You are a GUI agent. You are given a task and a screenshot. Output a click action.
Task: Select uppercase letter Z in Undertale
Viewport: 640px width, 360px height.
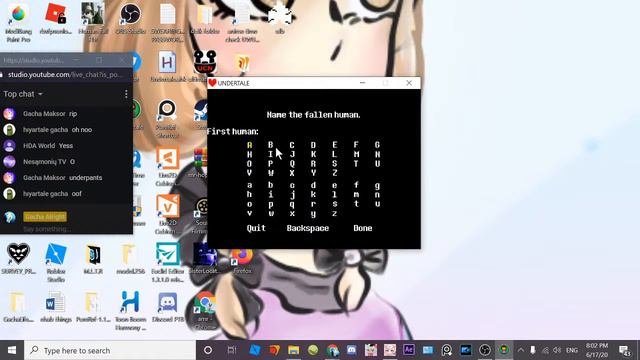[x=335, y=173]
